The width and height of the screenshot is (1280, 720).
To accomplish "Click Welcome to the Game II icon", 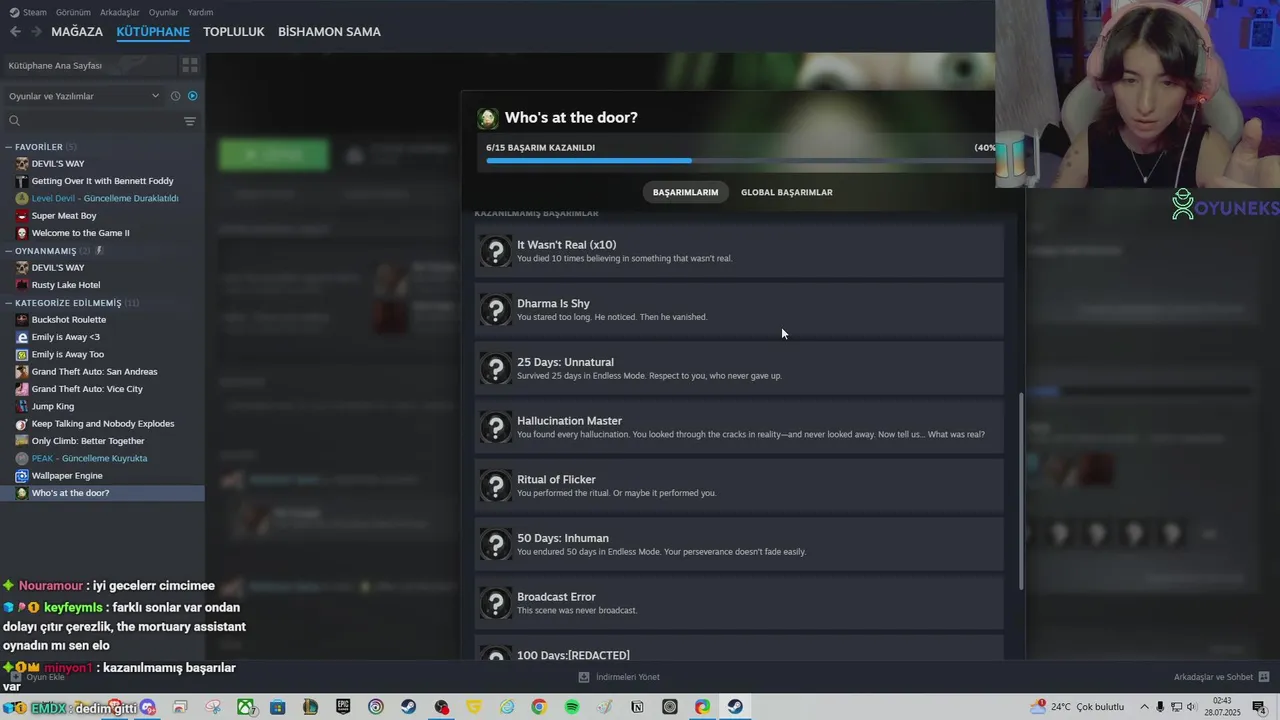I will point(22,233).
